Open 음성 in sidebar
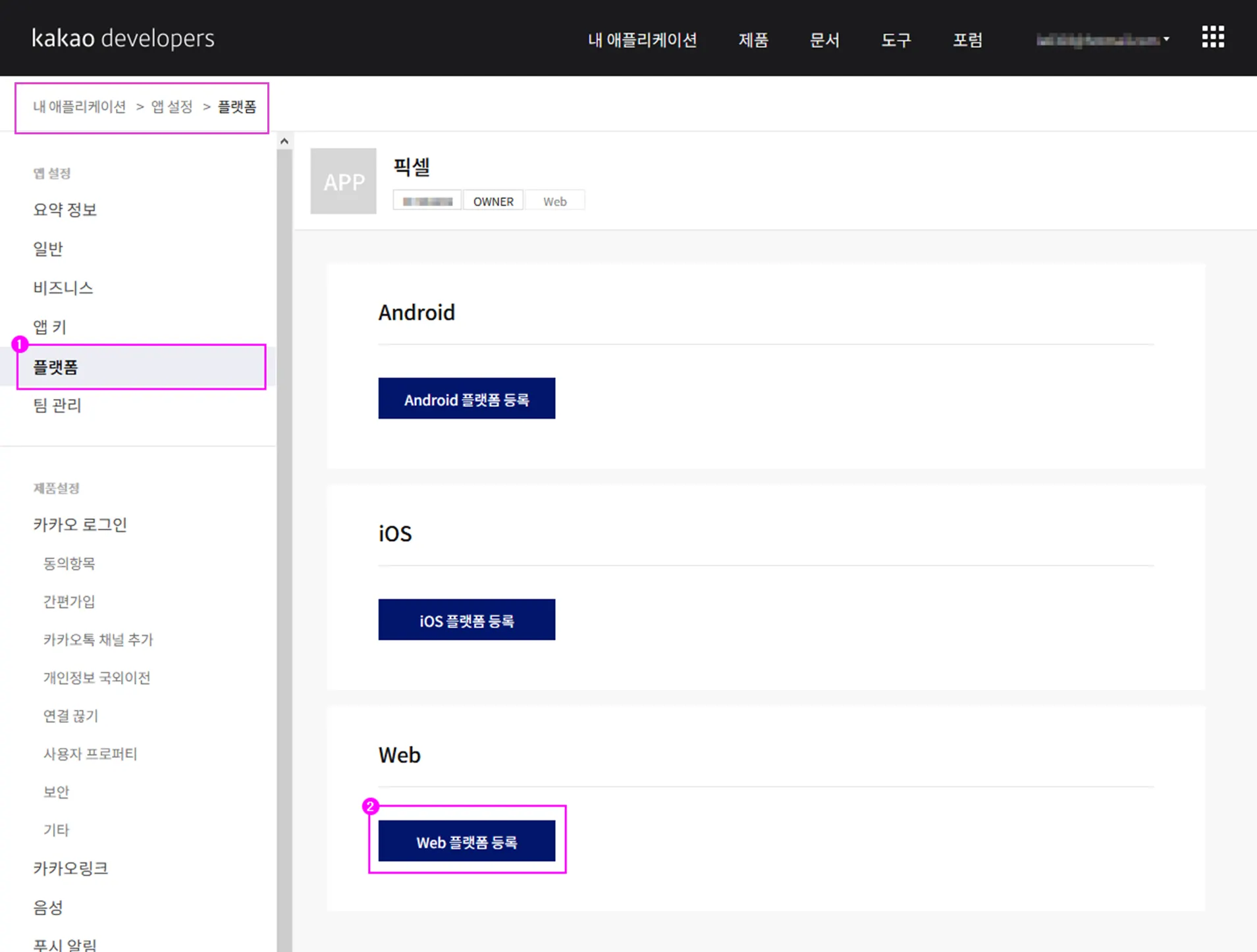This screenshot has width=1257, height=952. point(48,908)
